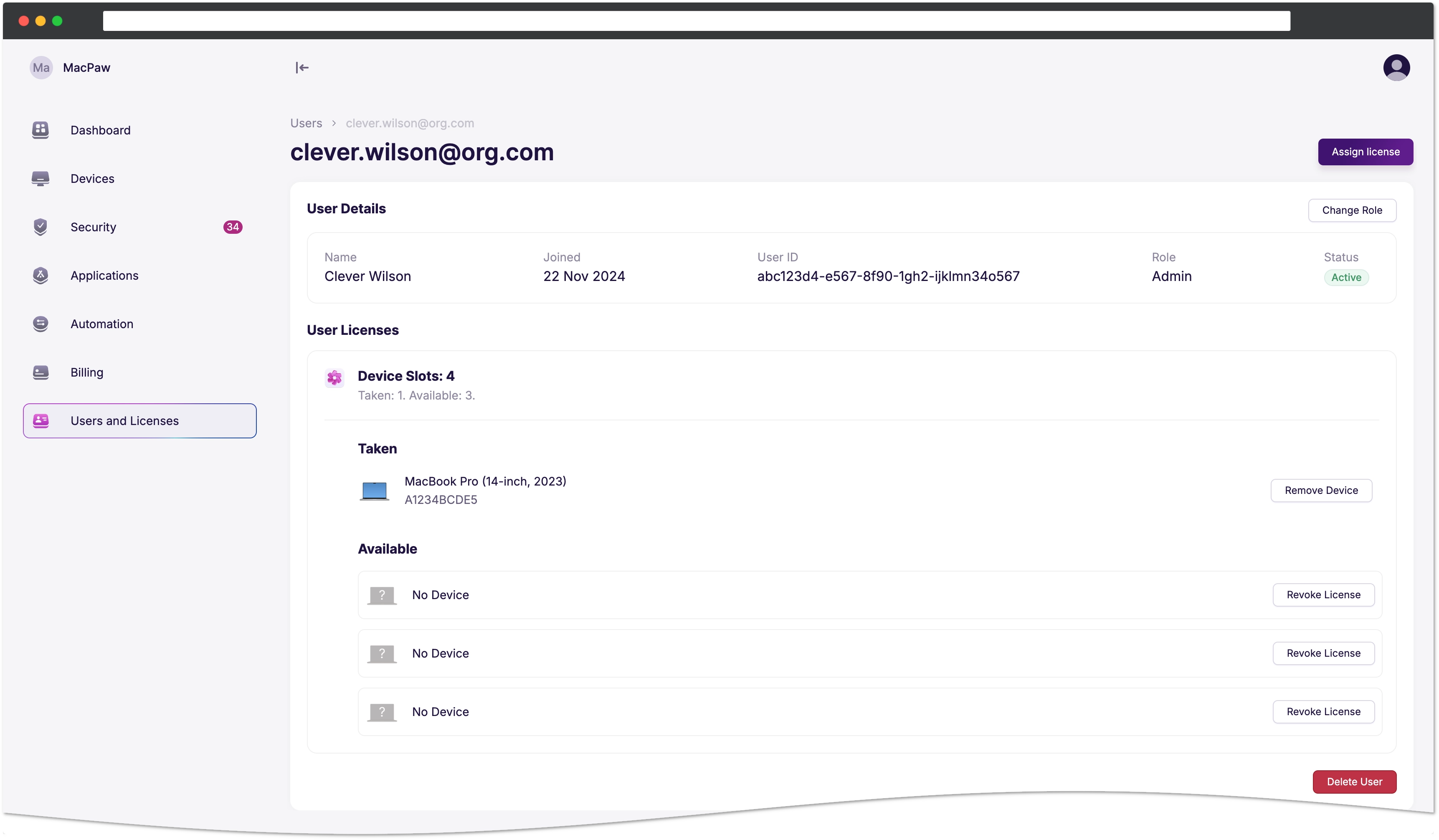This screenshot has width=1439, height=840.
Task: Click the Users and Licenses sidebar icon
Action: pos(41,420)
